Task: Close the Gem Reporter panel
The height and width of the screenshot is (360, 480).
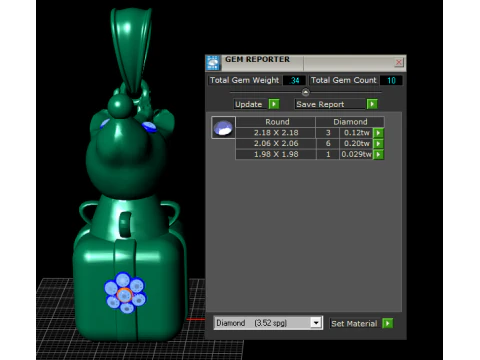Action: [x=399, y=62]
